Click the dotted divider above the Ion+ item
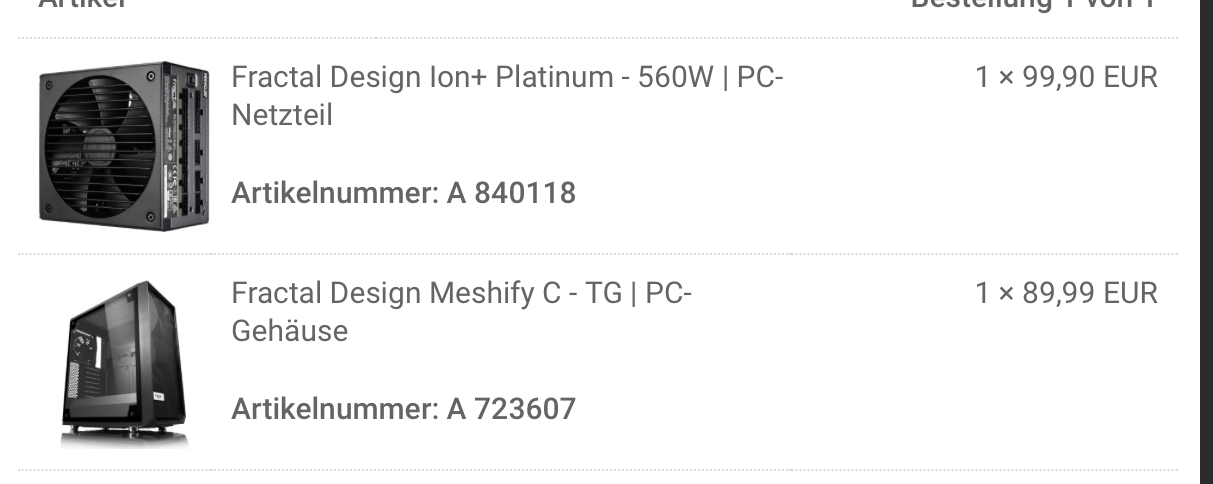Viewport: 1213px width, 484px height. pyautogui.click(x=598, y=38)
